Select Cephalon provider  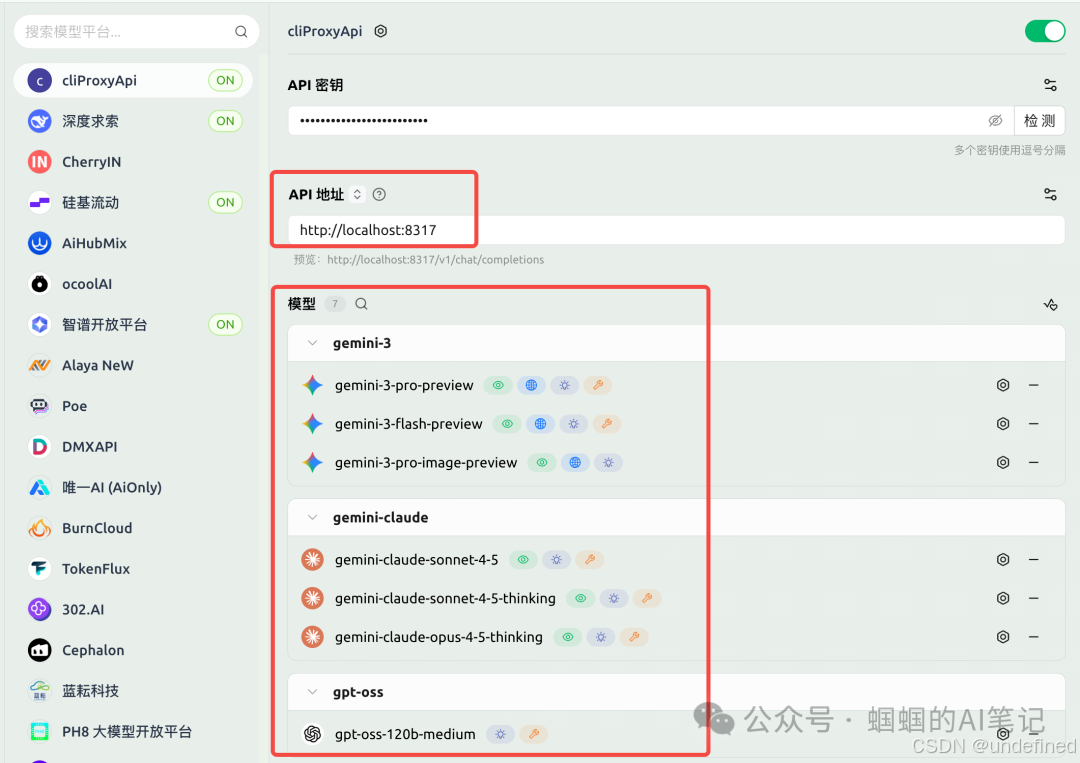(133, 649)
